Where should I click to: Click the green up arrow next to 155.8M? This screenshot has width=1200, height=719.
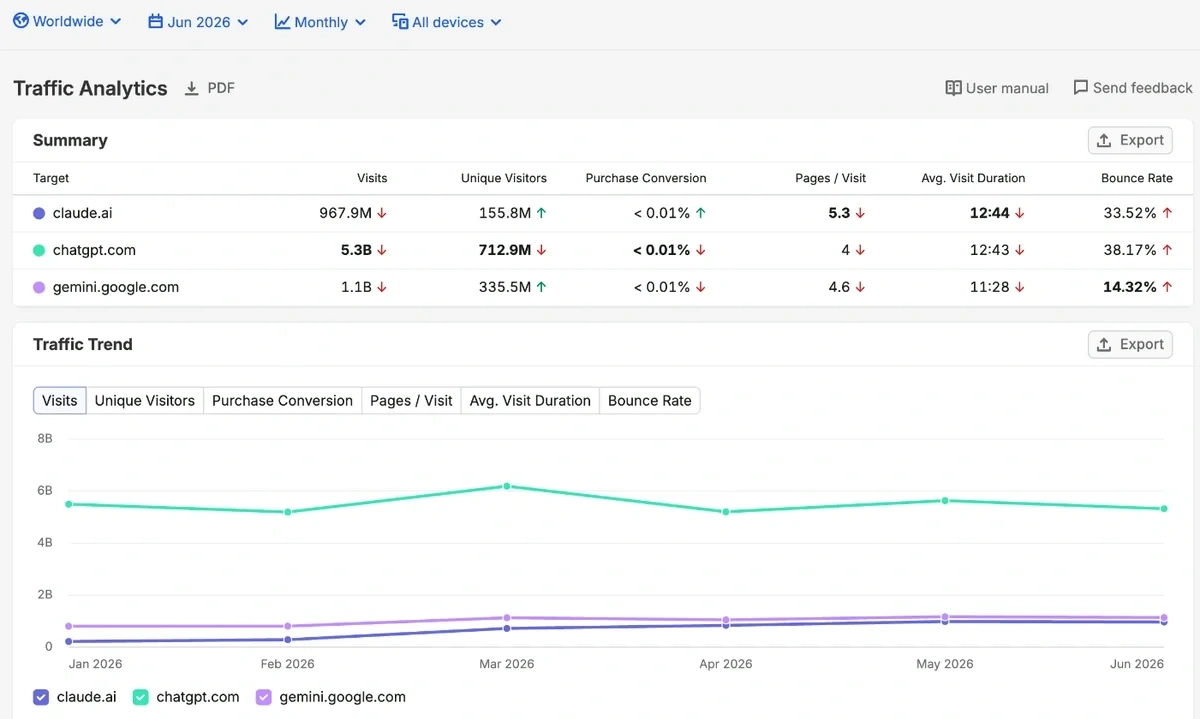pyautogui.click(x=541, y=213)
